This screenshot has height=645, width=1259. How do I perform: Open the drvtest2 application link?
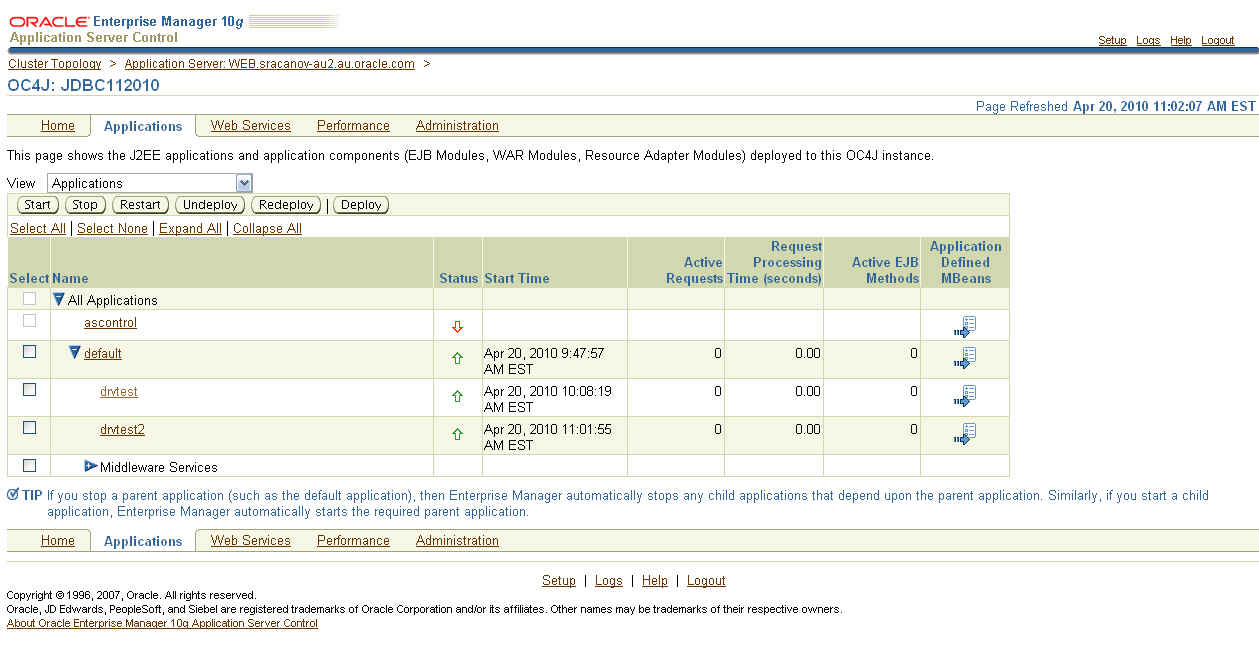point(122,429)
